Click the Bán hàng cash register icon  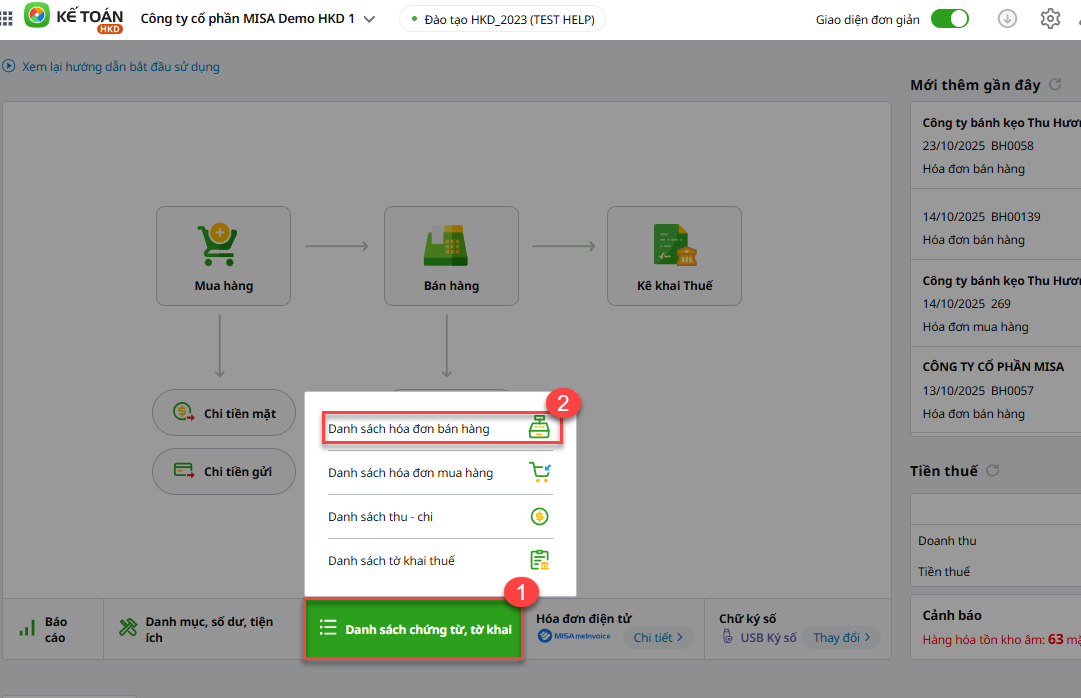click(x=451, y=244)
